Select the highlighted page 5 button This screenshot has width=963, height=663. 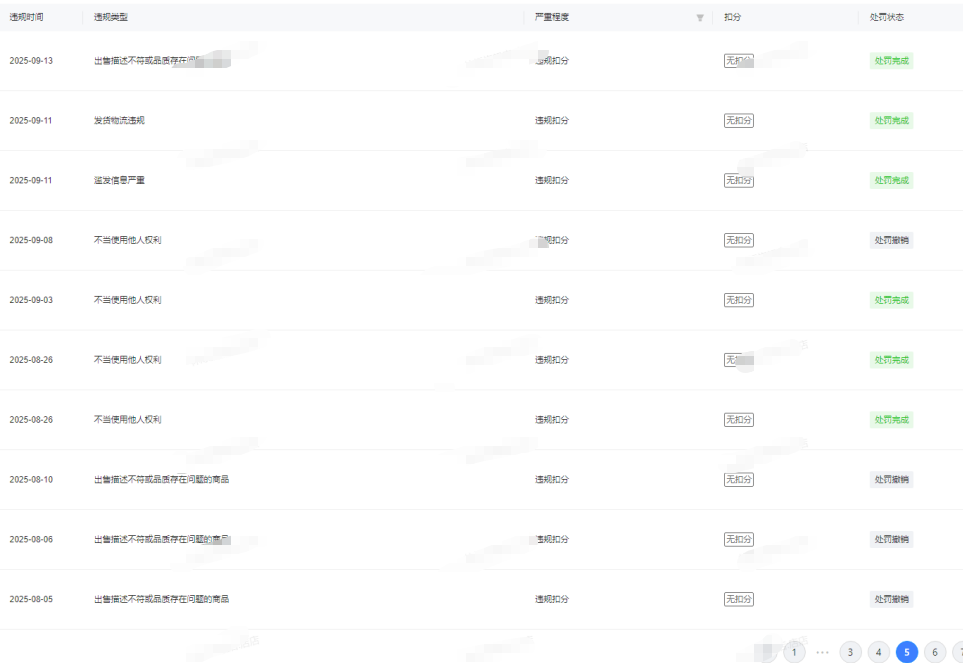906,652
